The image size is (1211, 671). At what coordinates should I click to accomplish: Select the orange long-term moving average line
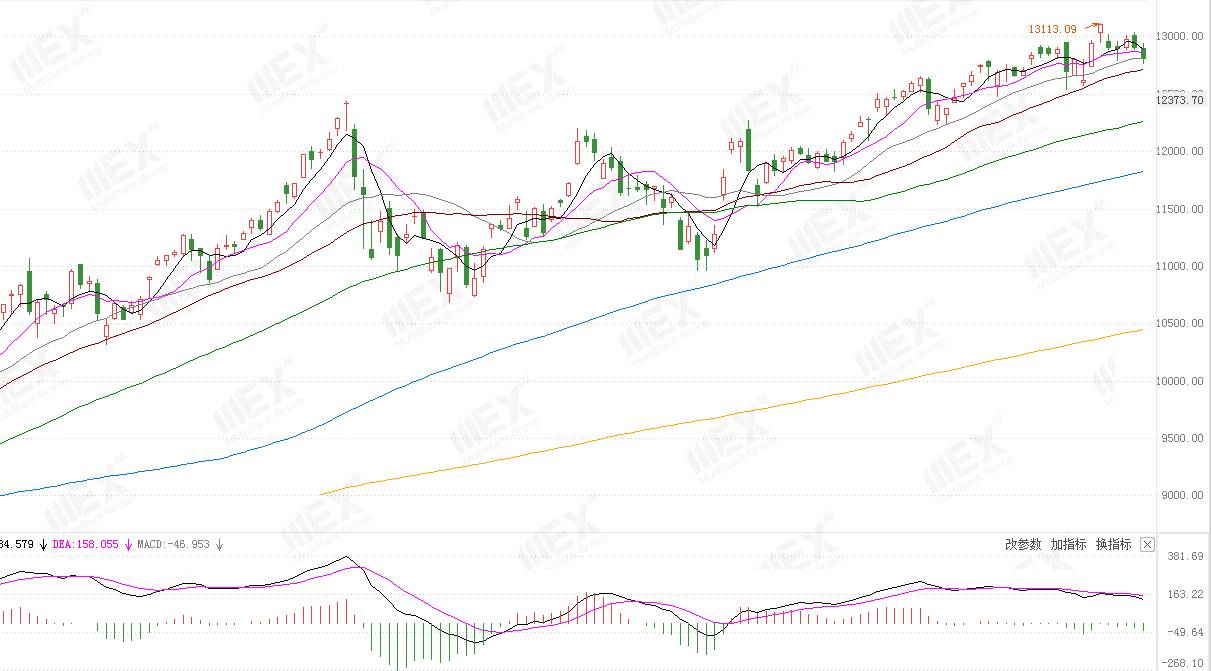point(730,411)
